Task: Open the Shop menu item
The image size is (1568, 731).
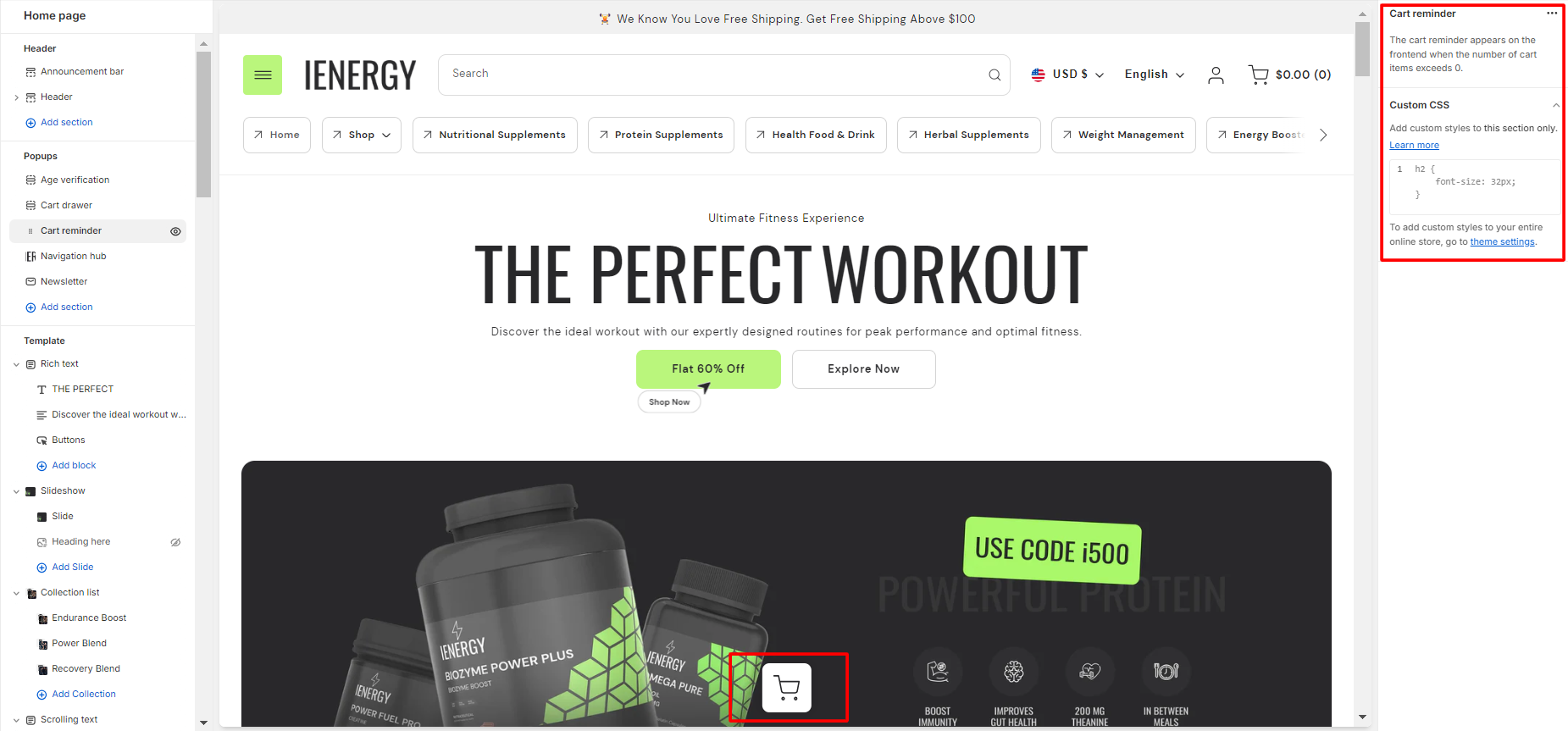Action: (x=362, y=135)
